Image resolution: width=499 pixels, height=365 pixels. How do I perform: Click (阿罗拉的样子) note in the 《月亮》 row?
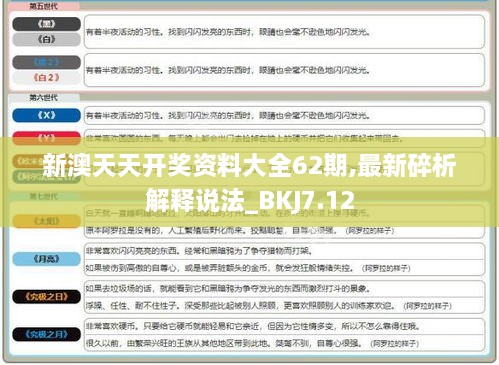pyautogui.click(x=386, y=268)
